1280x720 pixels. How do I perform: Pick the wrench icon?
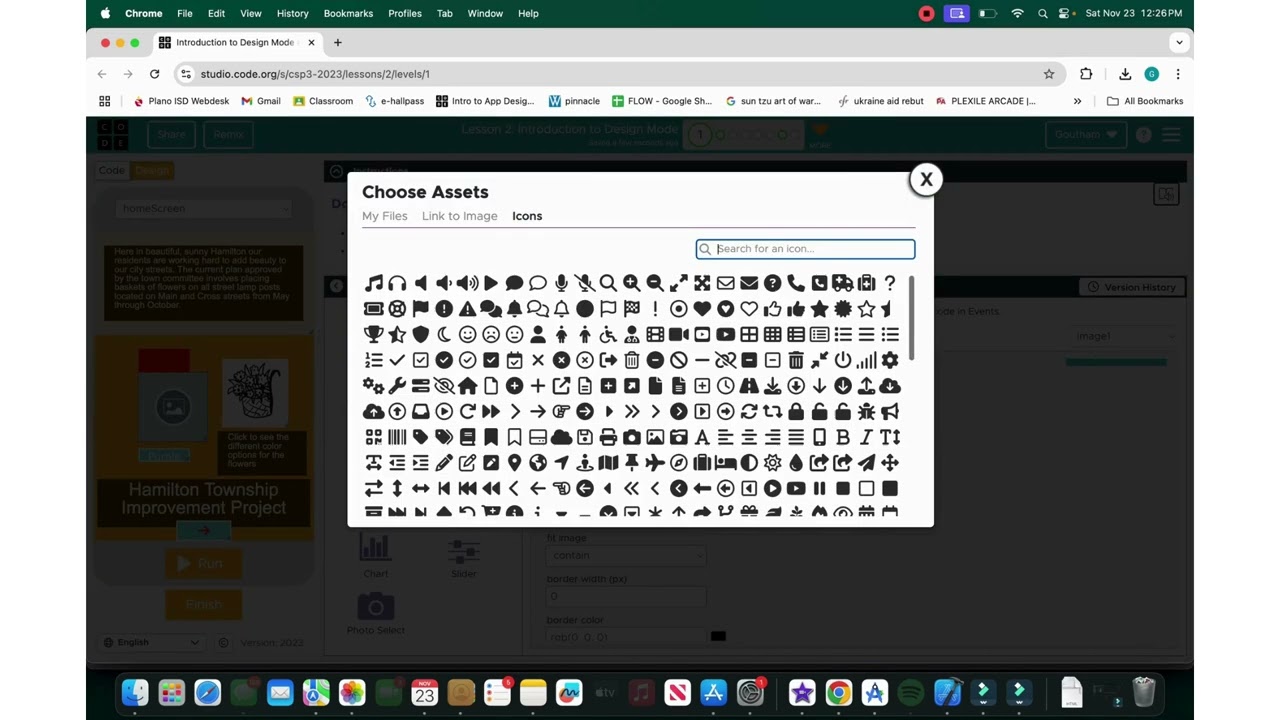[397, 386]
